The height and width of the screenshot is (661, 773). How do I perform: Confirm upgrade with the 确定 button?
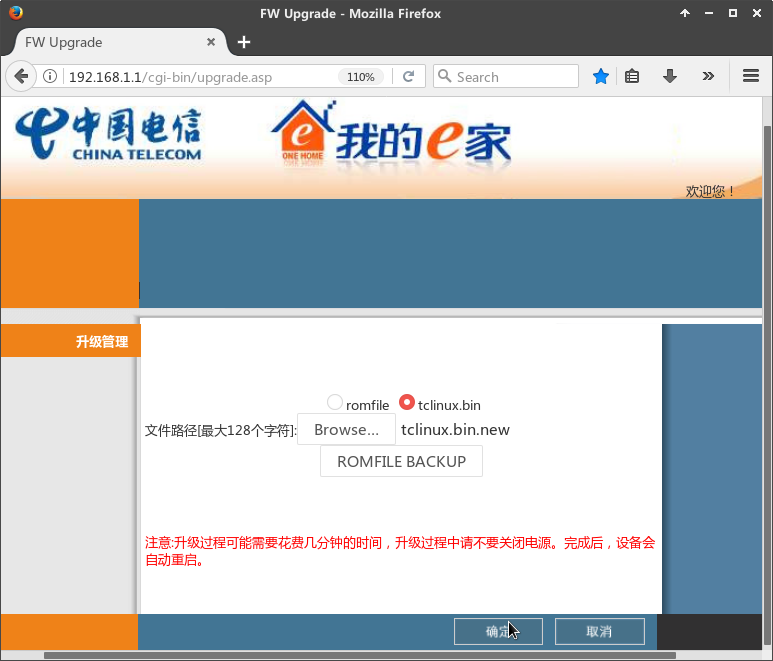click(498, 631)
